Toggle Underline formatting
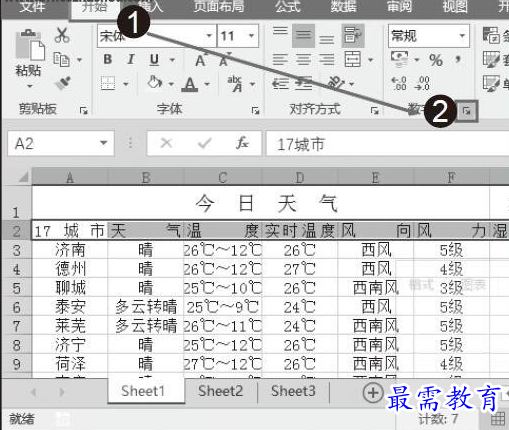 tap(154, 60)
